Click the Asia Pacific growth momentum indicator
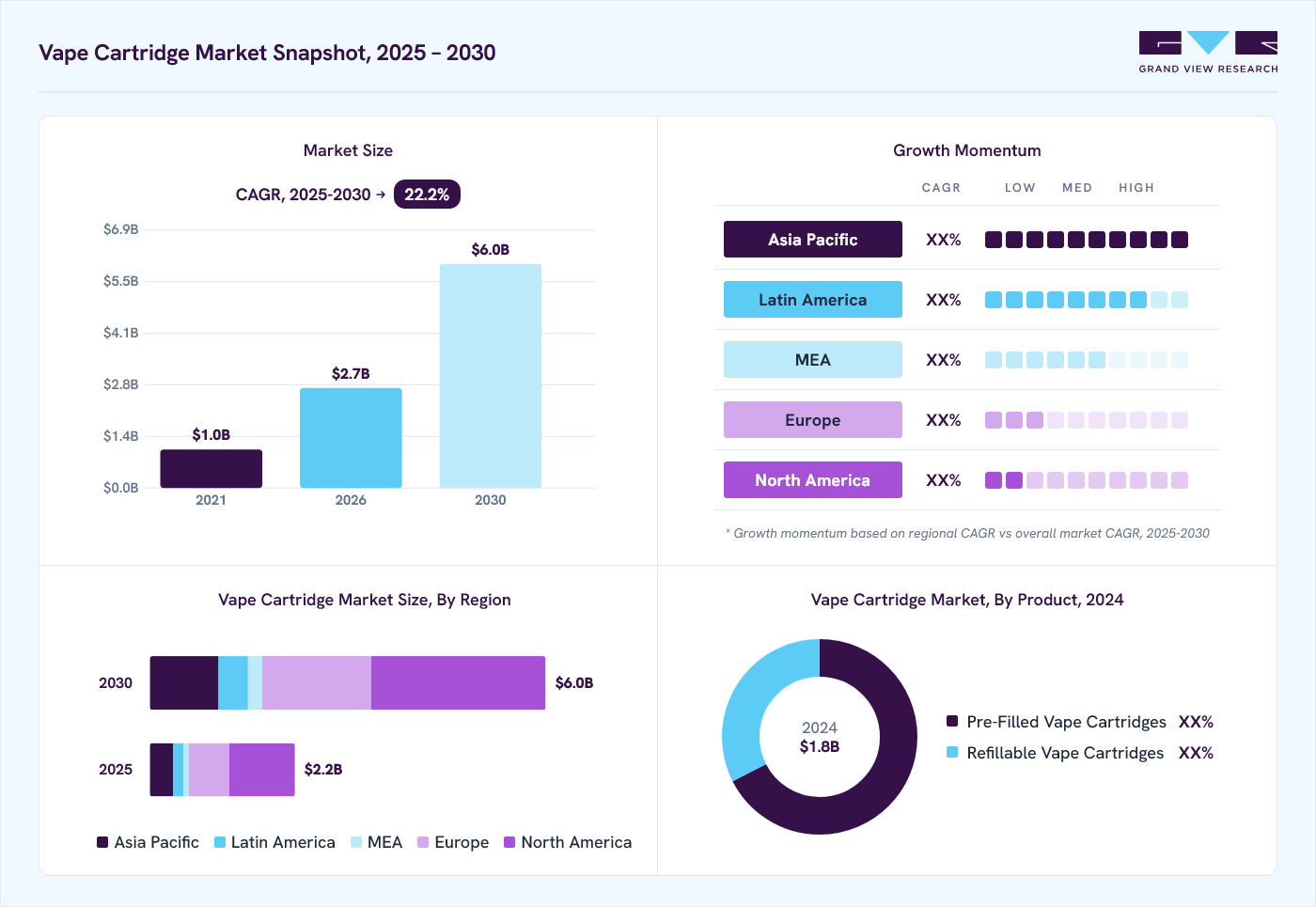1316x907 pixels. coord(1087,240)
